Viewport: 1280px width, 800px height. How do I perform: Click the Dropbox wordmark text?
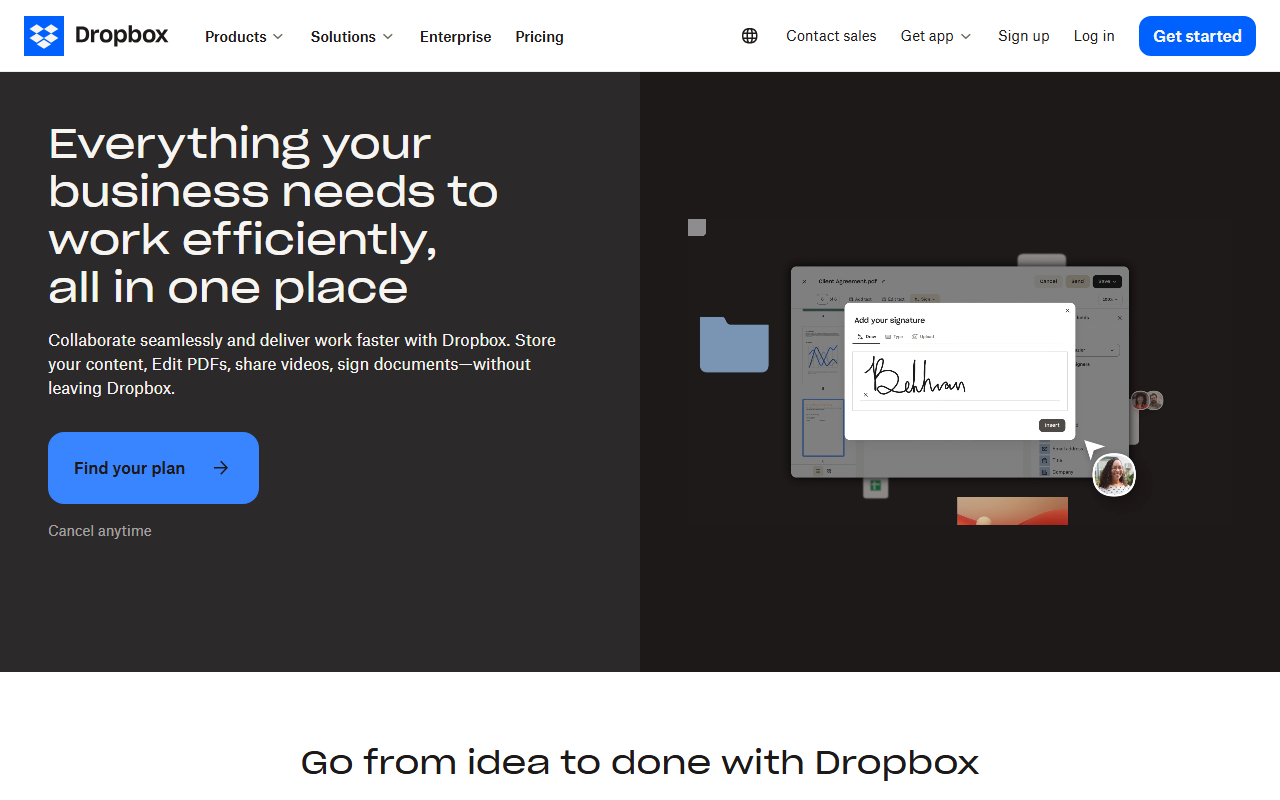pyautogui.click(x=122, y=36)
